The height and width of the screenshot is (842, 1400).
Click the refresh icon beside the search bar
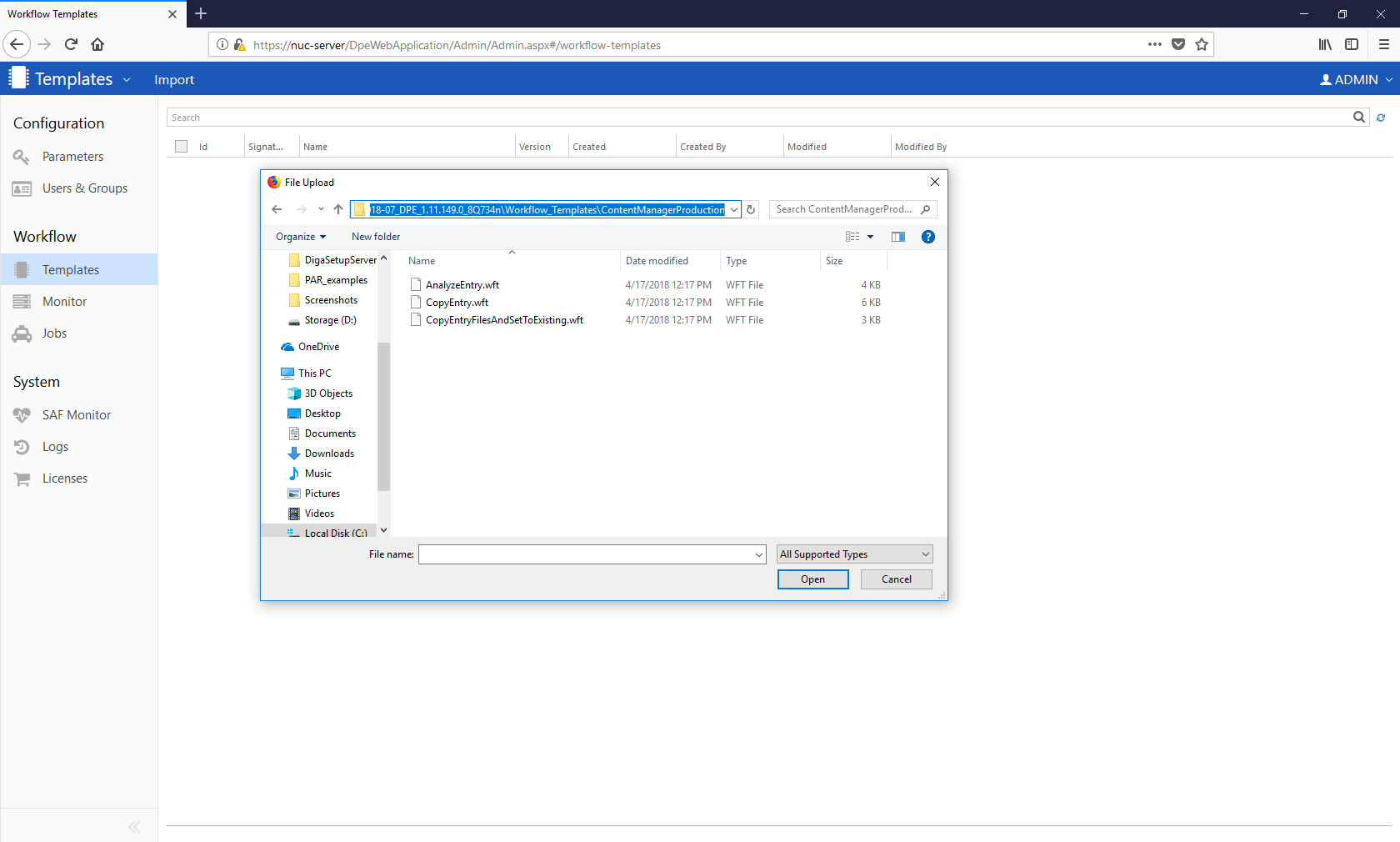click(x=1381, y=118)
